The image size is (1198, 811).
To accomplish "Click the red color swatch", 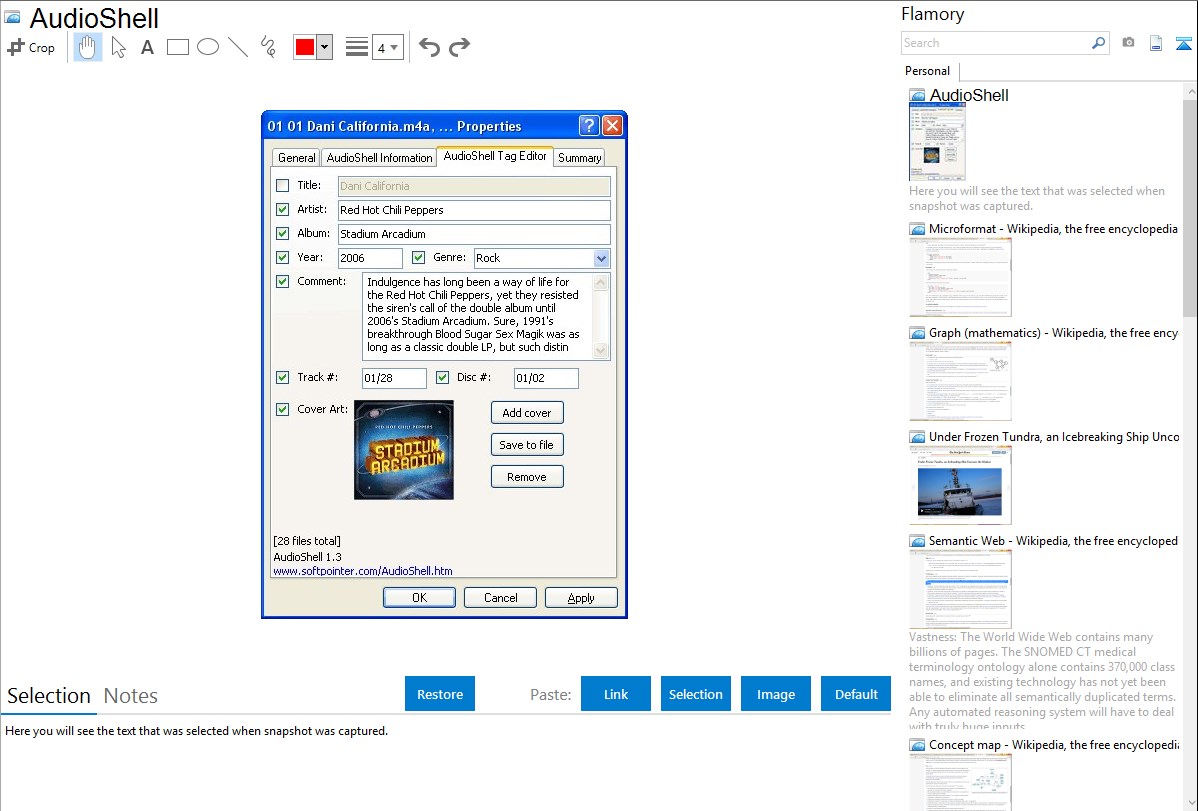I will (304, 47).
